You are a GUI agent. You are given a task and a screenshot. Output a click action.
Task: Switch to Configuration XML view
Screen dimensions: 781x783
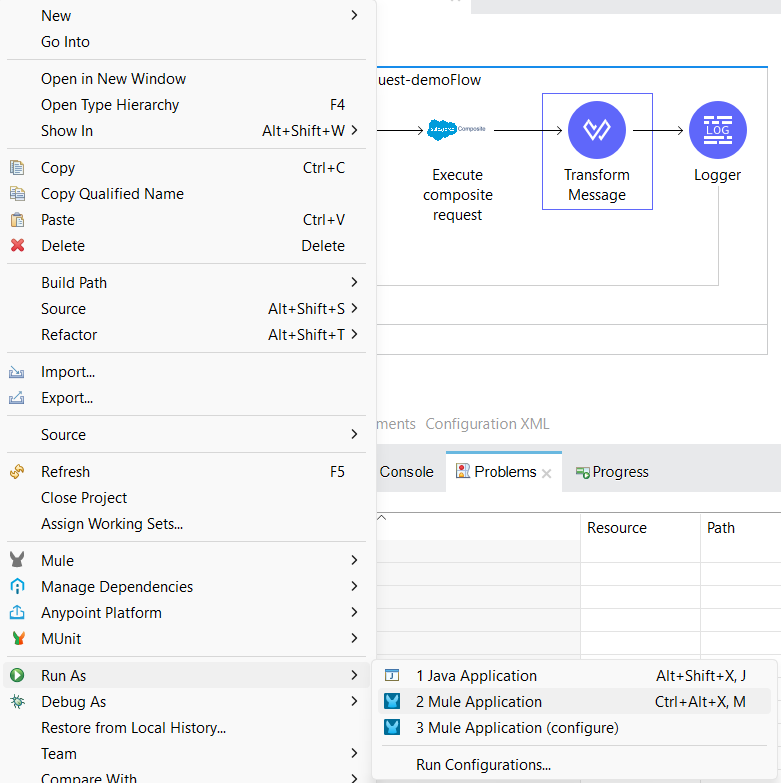[x=487, y=424]
